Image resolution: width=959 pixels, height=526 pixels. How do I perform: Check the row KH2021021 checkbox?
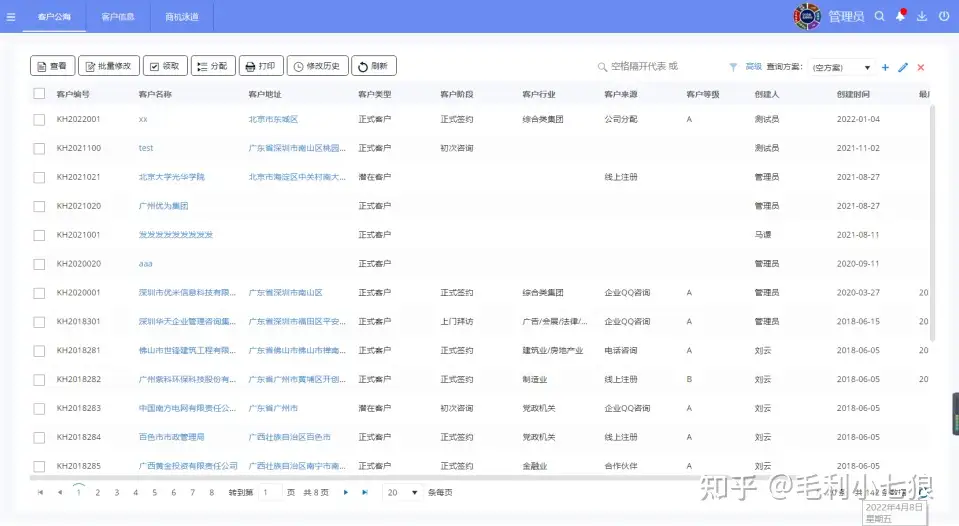point(39,177)
